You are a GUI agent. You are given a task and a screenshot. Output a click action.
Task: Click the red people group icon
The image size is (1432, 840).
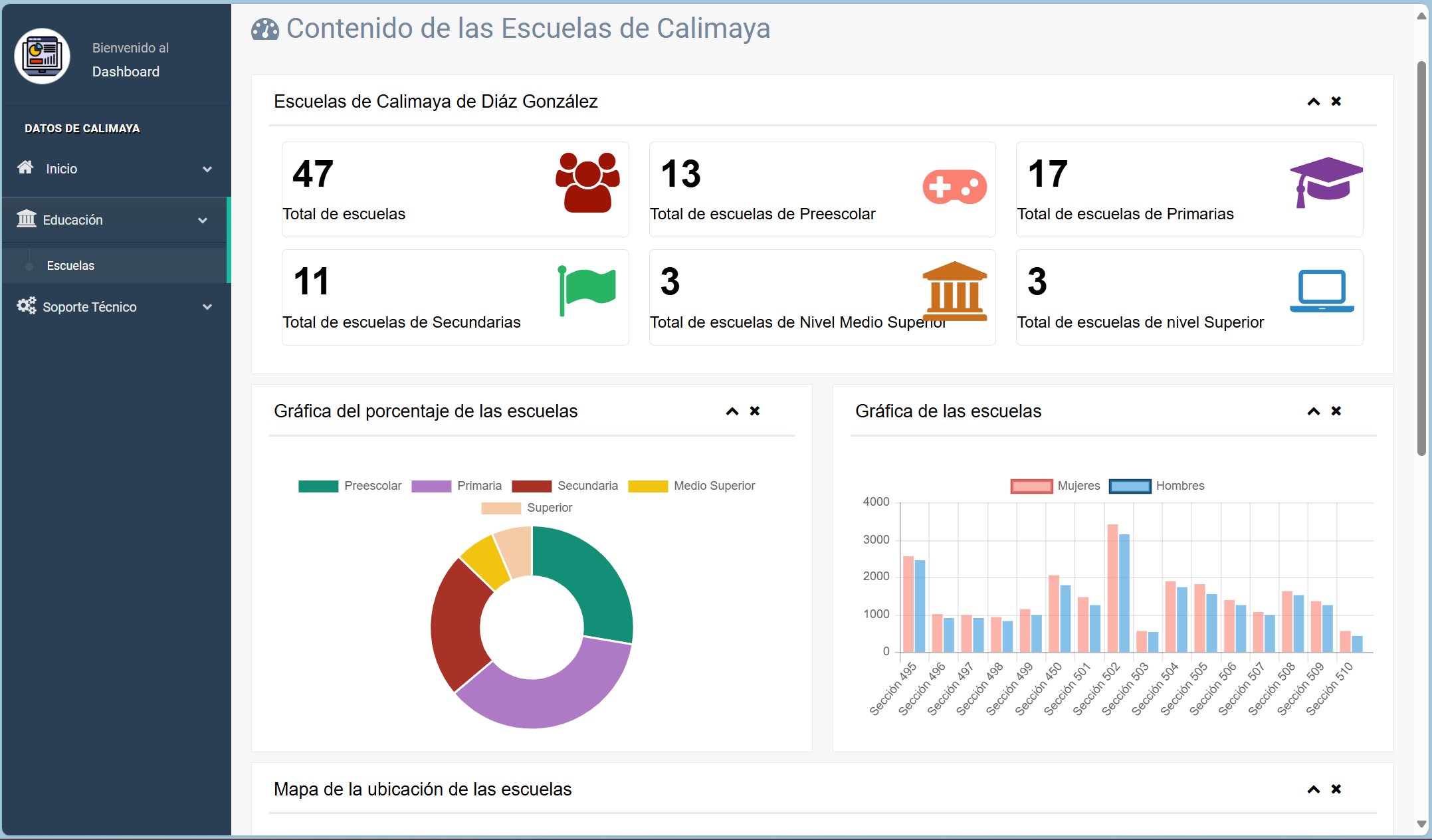[x=587, y=183]
